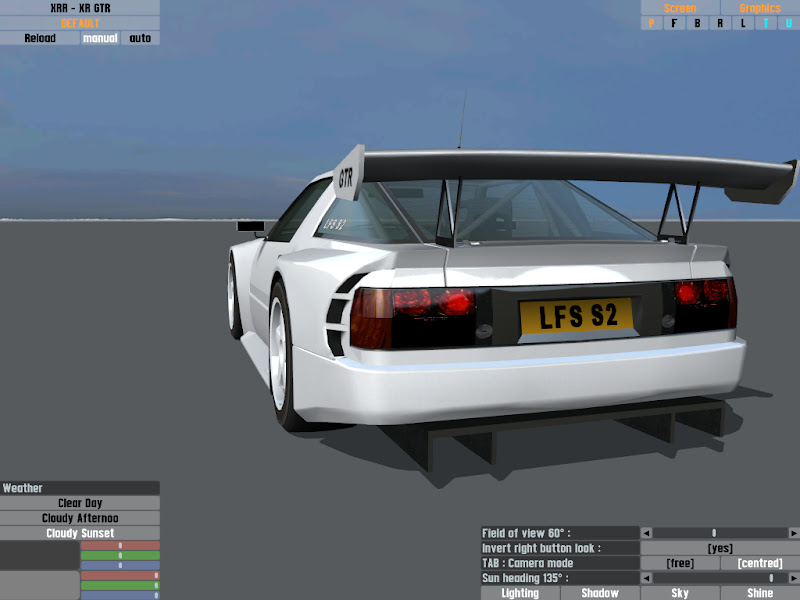Image resolution: width=800 pixels, height=600 pixels.
Task: Choose Clear Day weather
Action: pyautogui.click(x=80, y=503)
